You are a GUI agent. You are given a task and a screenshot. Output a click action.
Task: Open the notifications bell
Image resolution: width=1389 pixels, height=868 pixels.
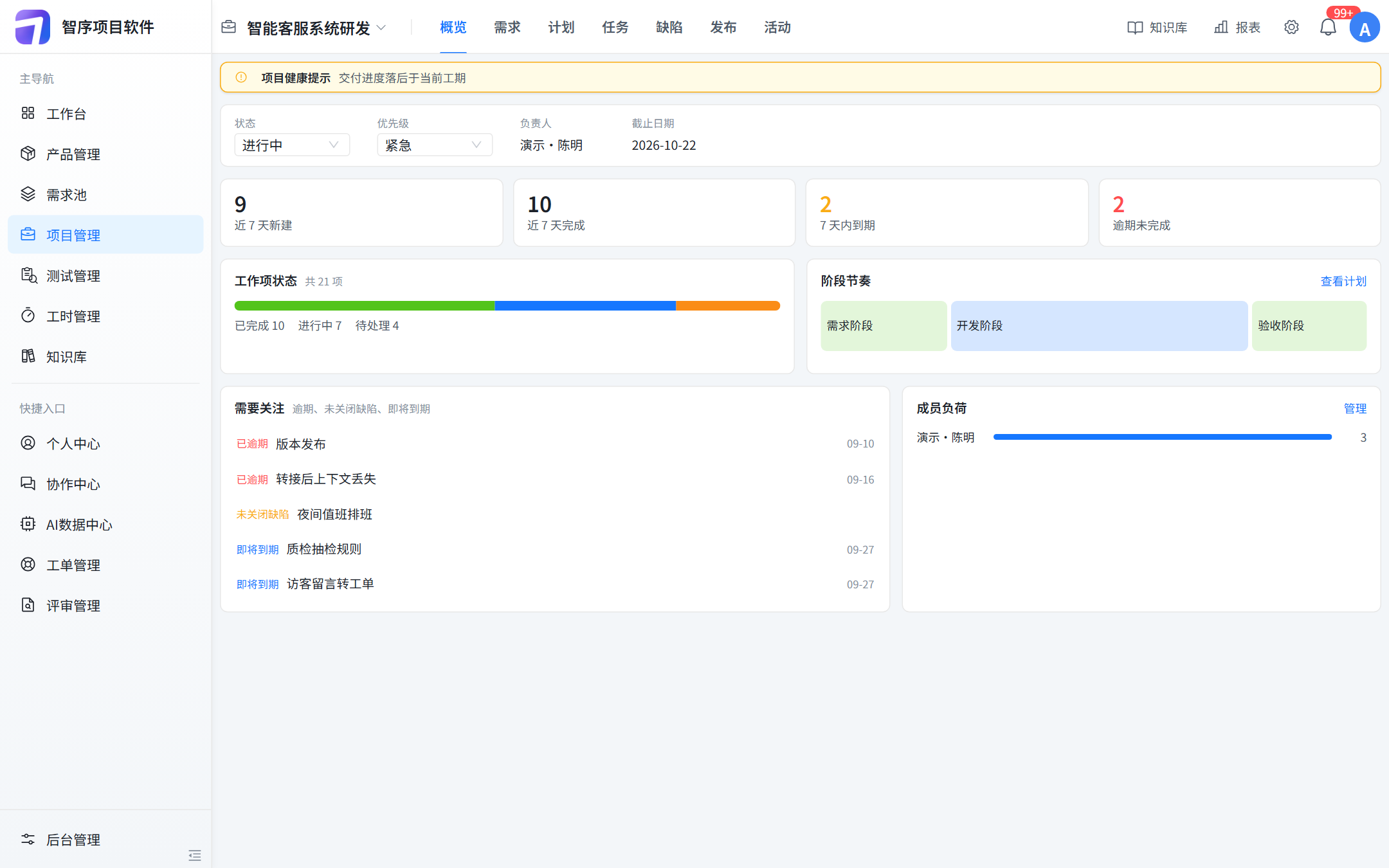(1328, 27)
